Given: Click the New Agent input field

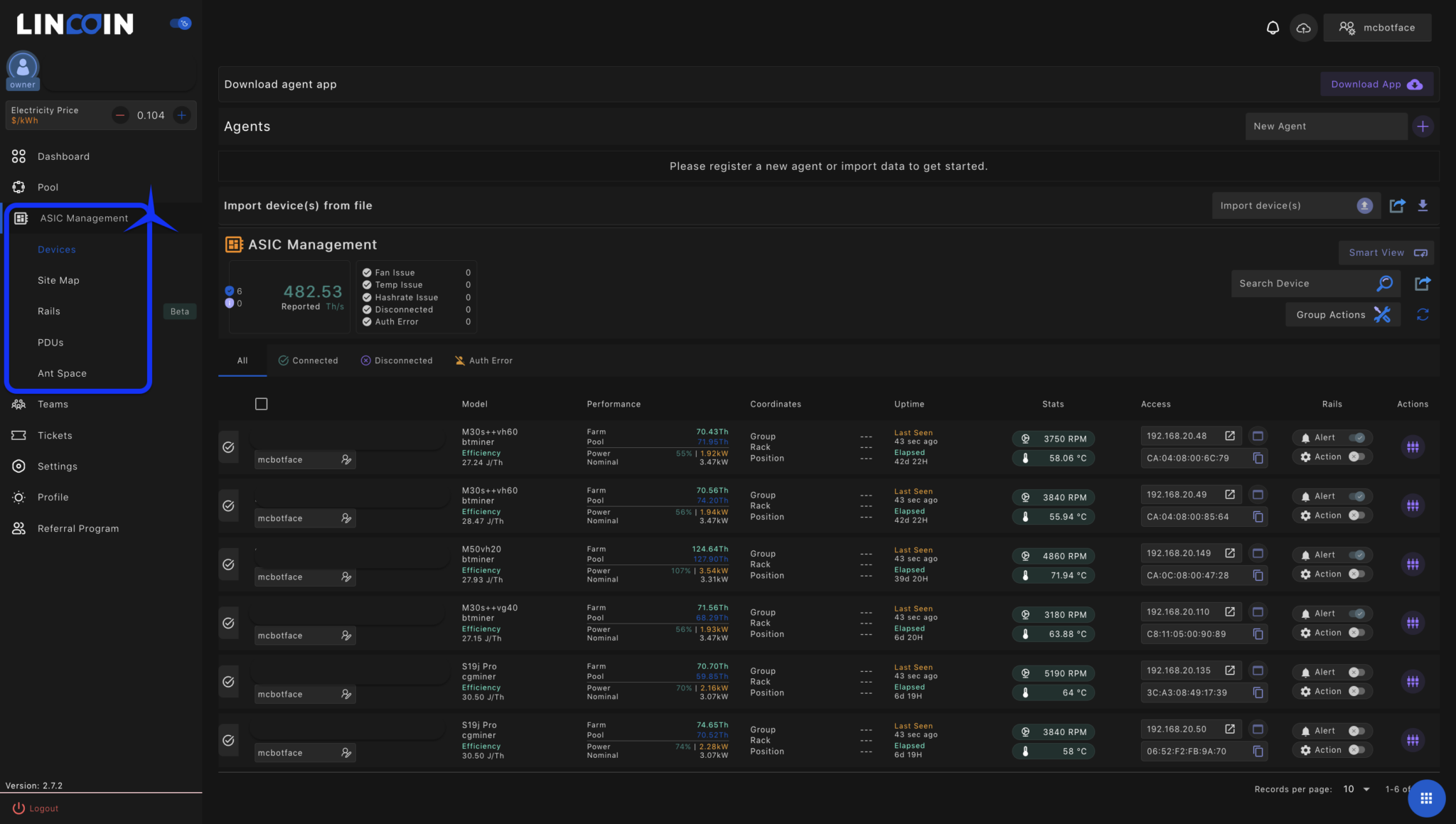Looking at the screenshot, I should click(1325, 126).
